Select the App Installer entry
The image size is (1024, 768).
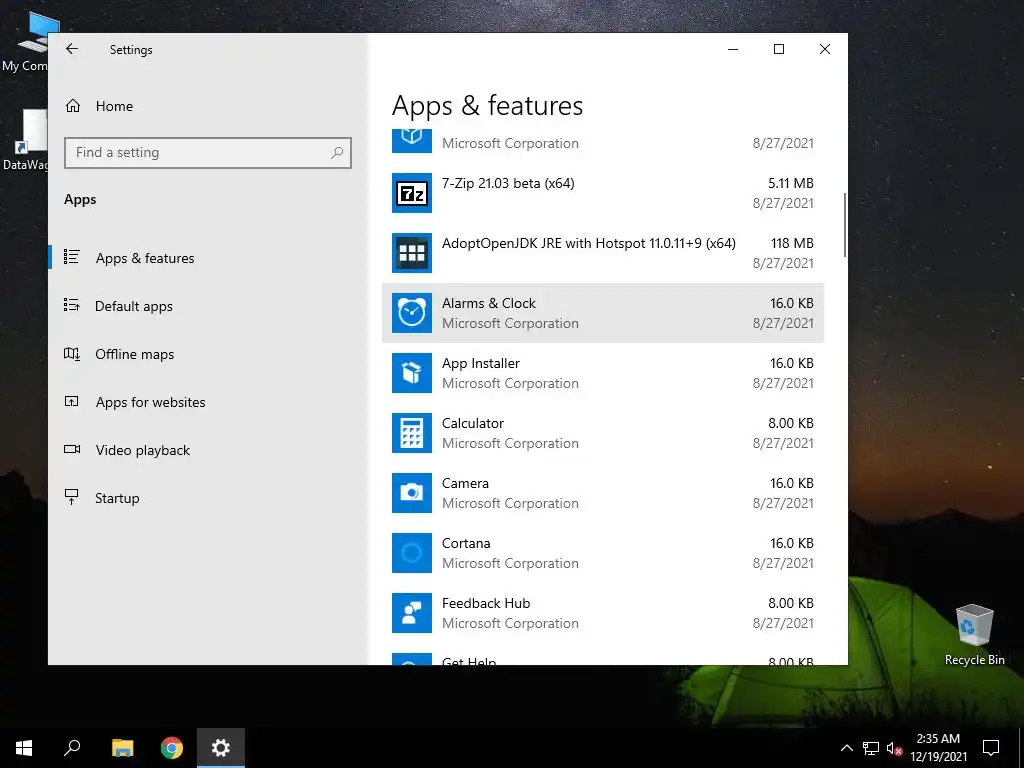[603, 373]
